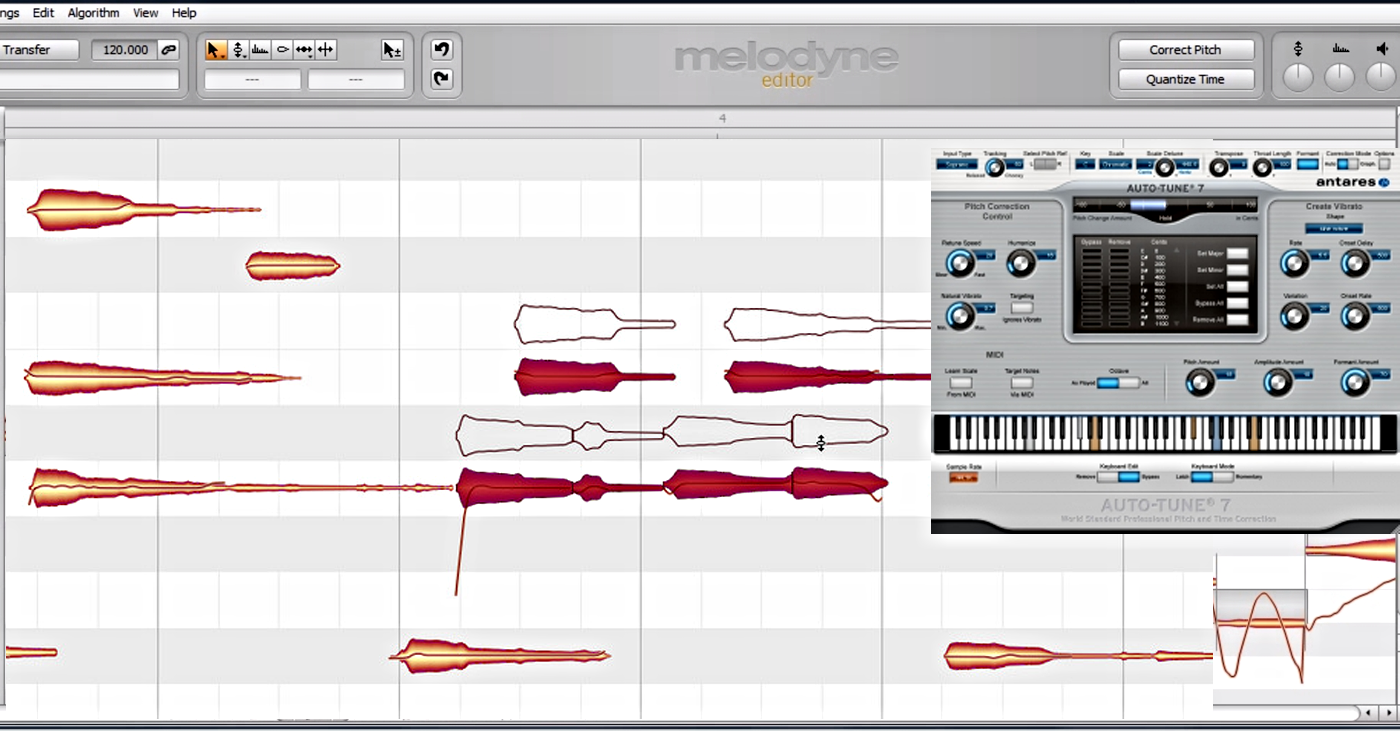The image size is (1400, 731).
Task: Click the Pitch Amount knob
Action: (x=1199, y=382)
